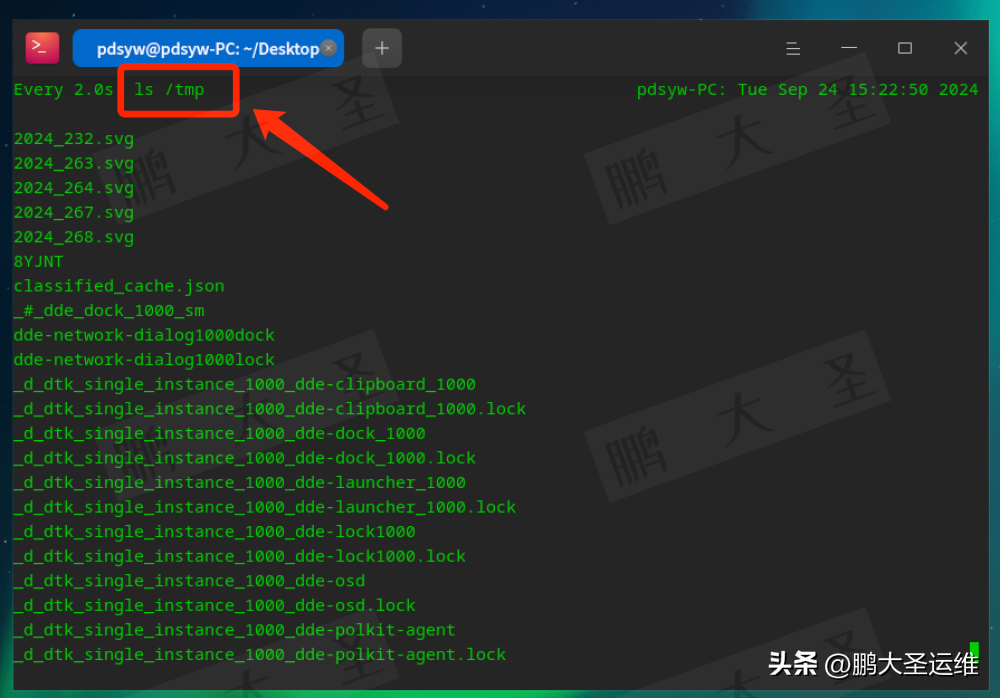This screenshot has width=1000, height=698.
Task: Close the ~/Desktop terminal tab
Action: point(328,48)
